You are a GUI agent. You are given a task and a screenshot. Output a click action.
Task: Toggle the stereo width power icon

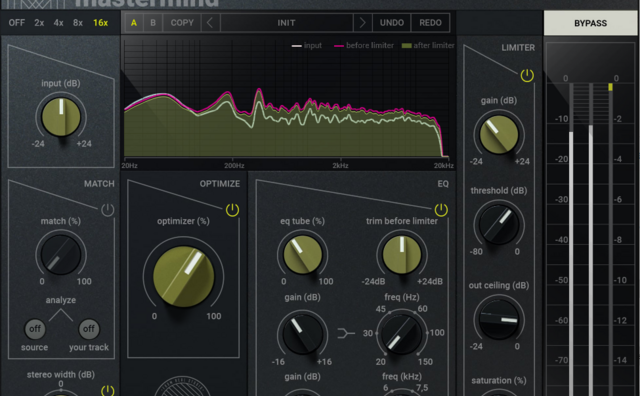click(x=107, y=390)
